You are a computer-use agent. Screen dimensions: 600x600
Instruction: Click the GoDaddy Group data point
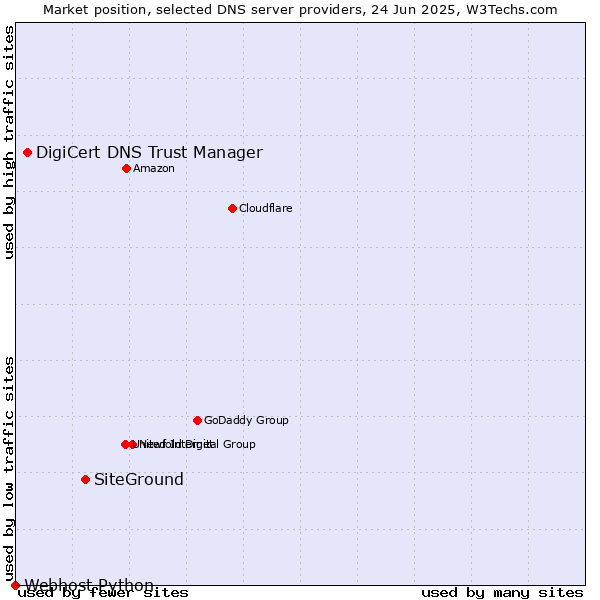[x=197, y=421]
